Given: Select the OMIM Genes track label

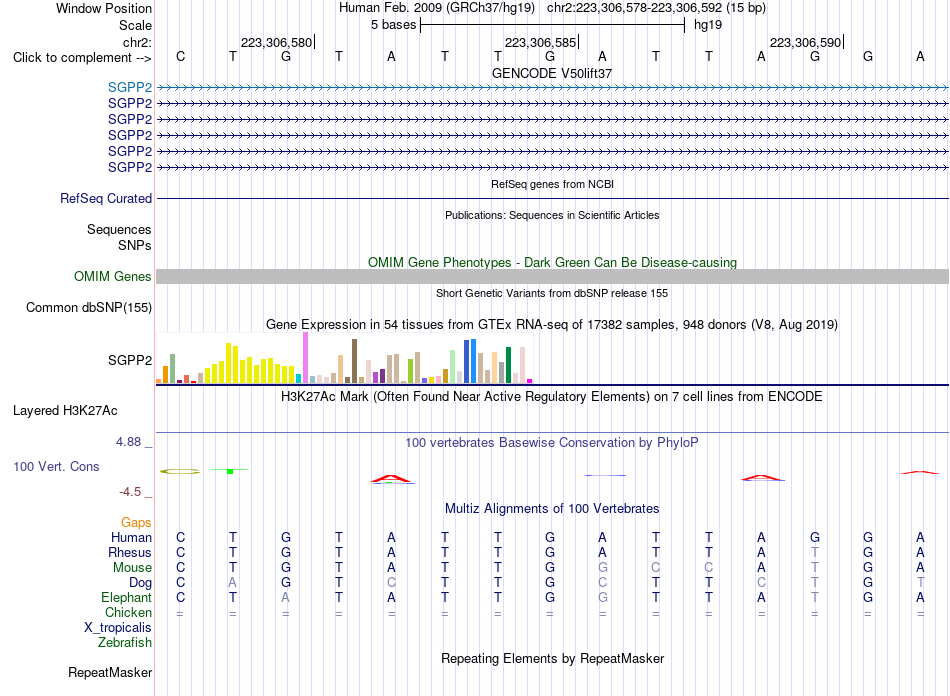Looking at the screenshot, I should [112, 277].
